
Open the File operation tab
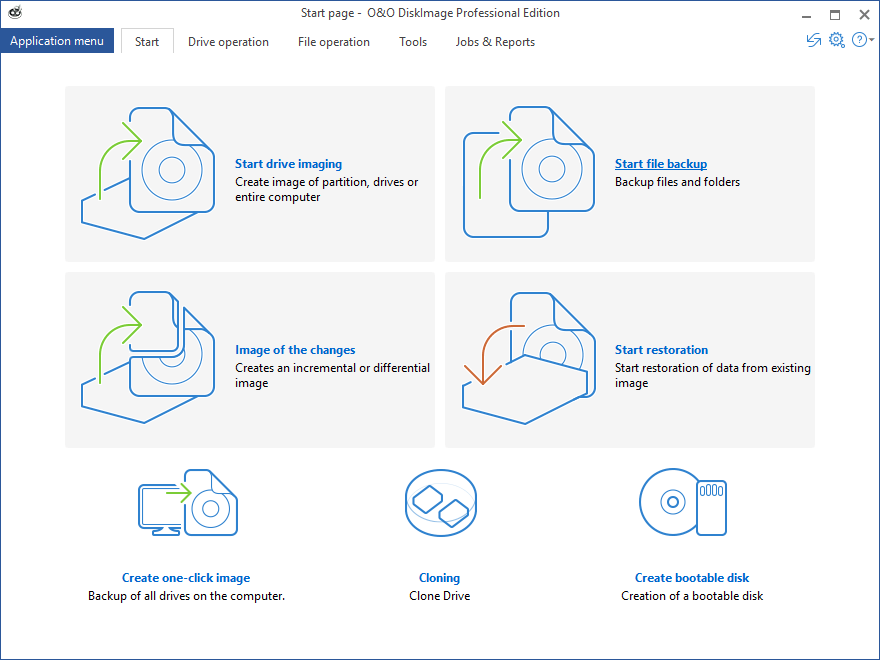tap(333, 42)
